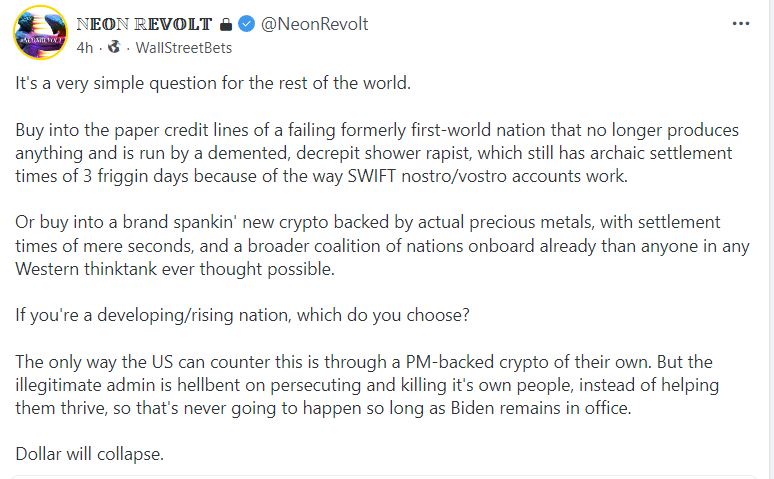Click the 'very simple question' opening sentence
This screenshot has width=774, height=479.
(213, 83)
